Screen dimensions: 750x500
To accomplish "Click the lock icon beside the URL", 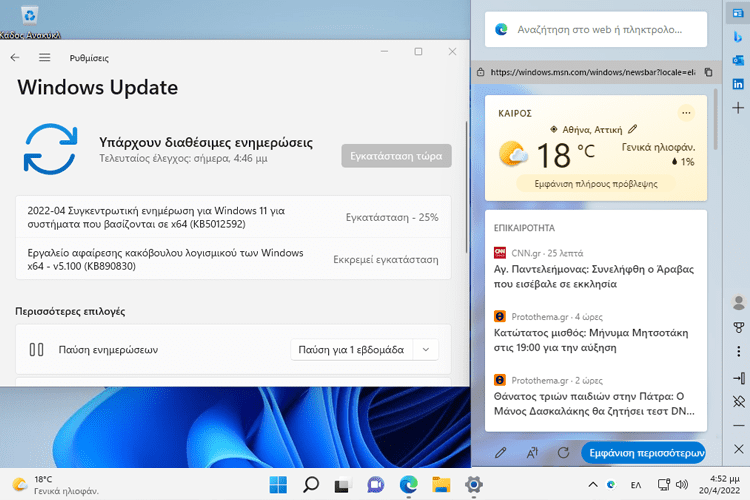I will 480,72.
